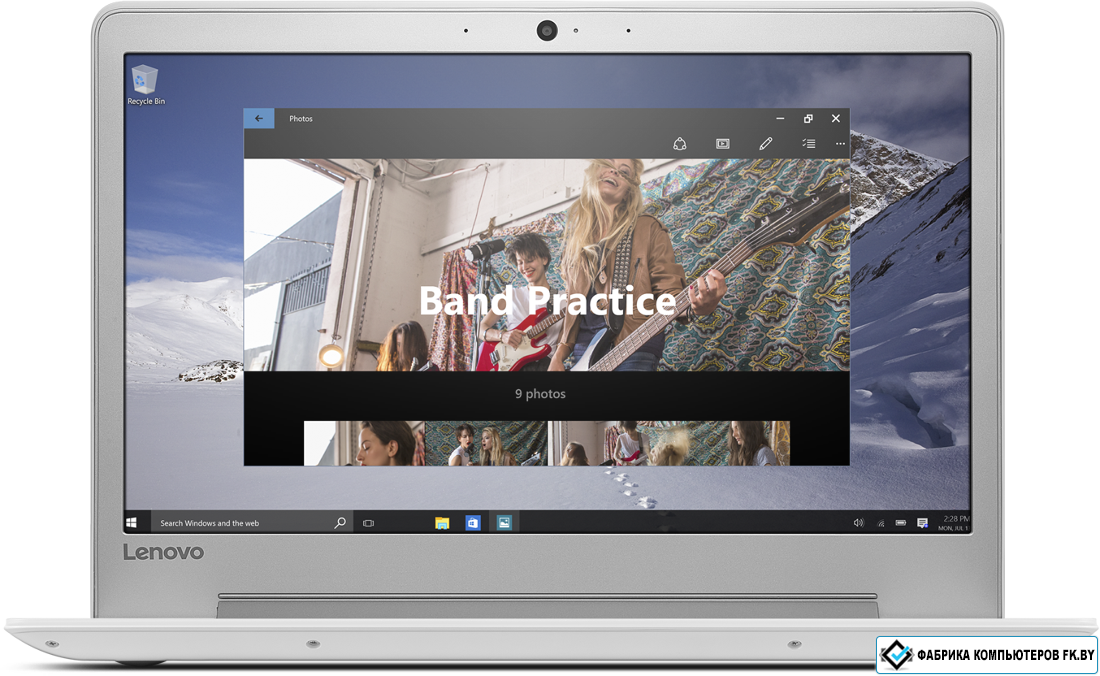Click the volume speaker icon in tray
The image size is (1100, 676).
858,523
